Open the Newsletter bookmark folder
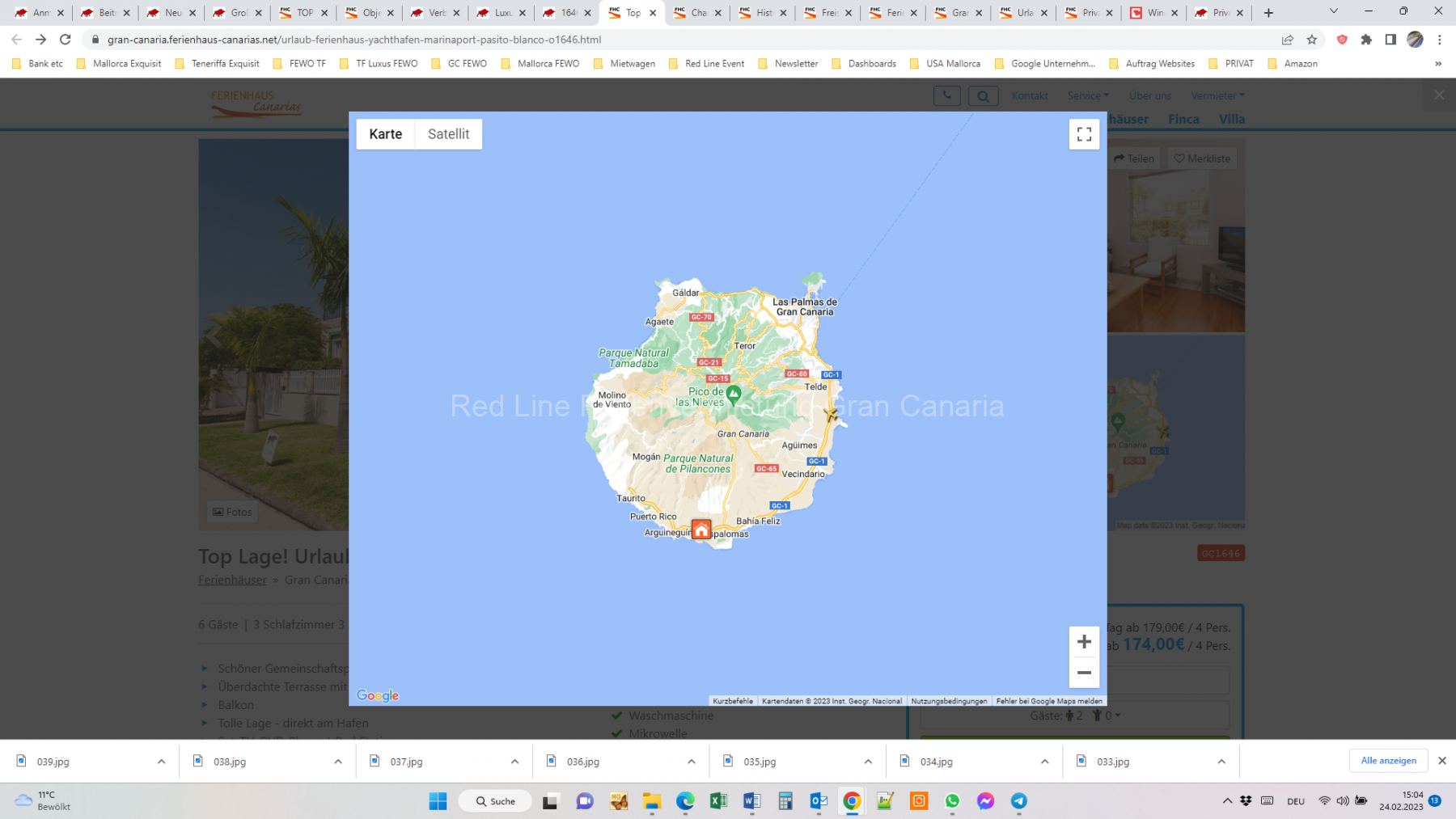Image resolution: width=1456 pixels, height=819 pixels. pos(788,64)
